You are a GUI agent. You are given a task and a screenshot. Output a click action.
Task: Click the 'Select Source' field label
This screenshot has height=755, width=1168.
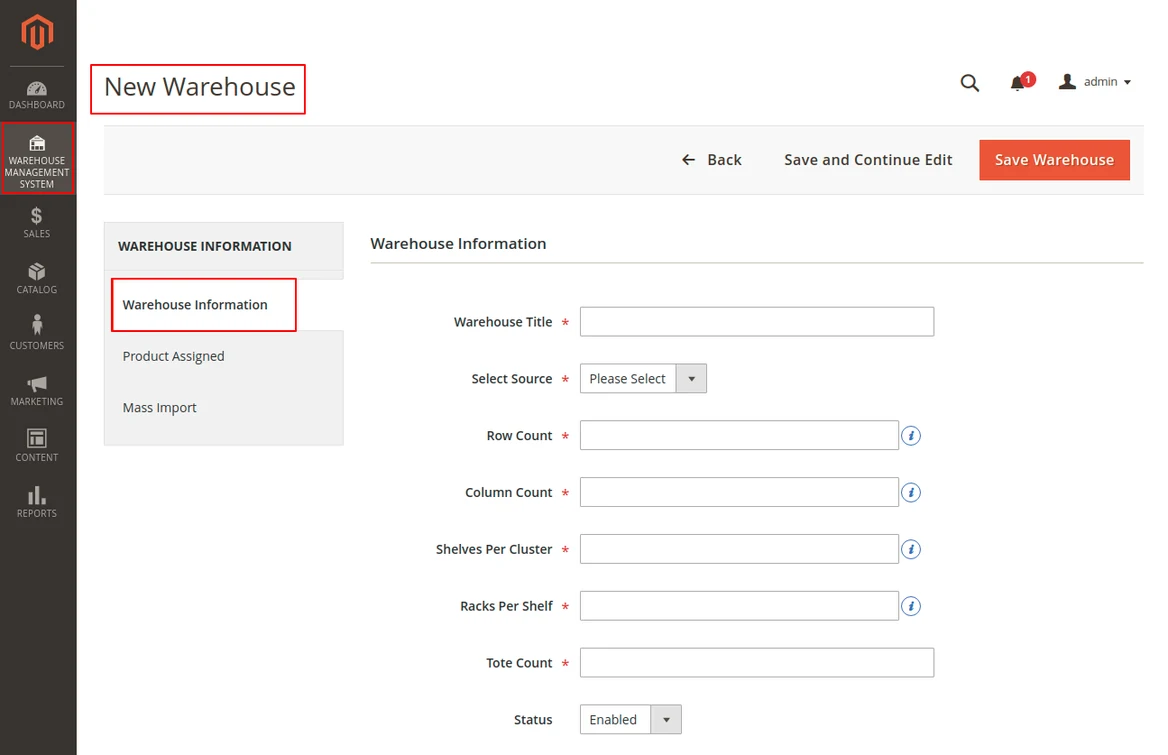512,379
